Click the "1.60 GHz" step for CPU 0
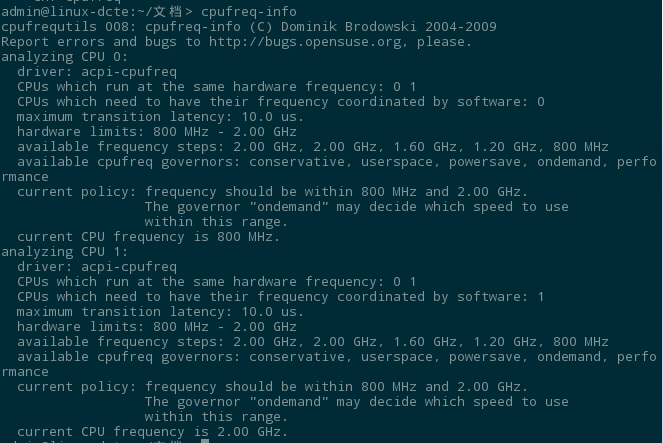 pos(425,147)
